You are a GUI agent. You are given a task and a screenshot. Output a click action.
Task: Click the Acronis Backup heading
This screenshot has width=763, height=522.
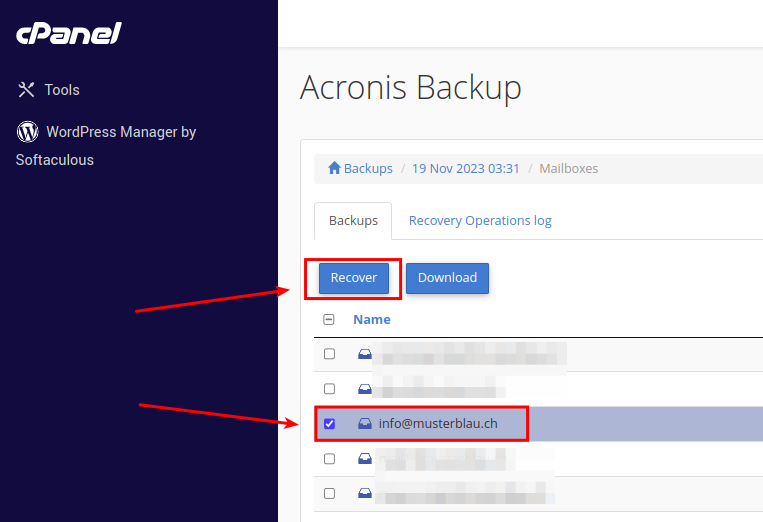pyautogui.click(x=411, y=88)
